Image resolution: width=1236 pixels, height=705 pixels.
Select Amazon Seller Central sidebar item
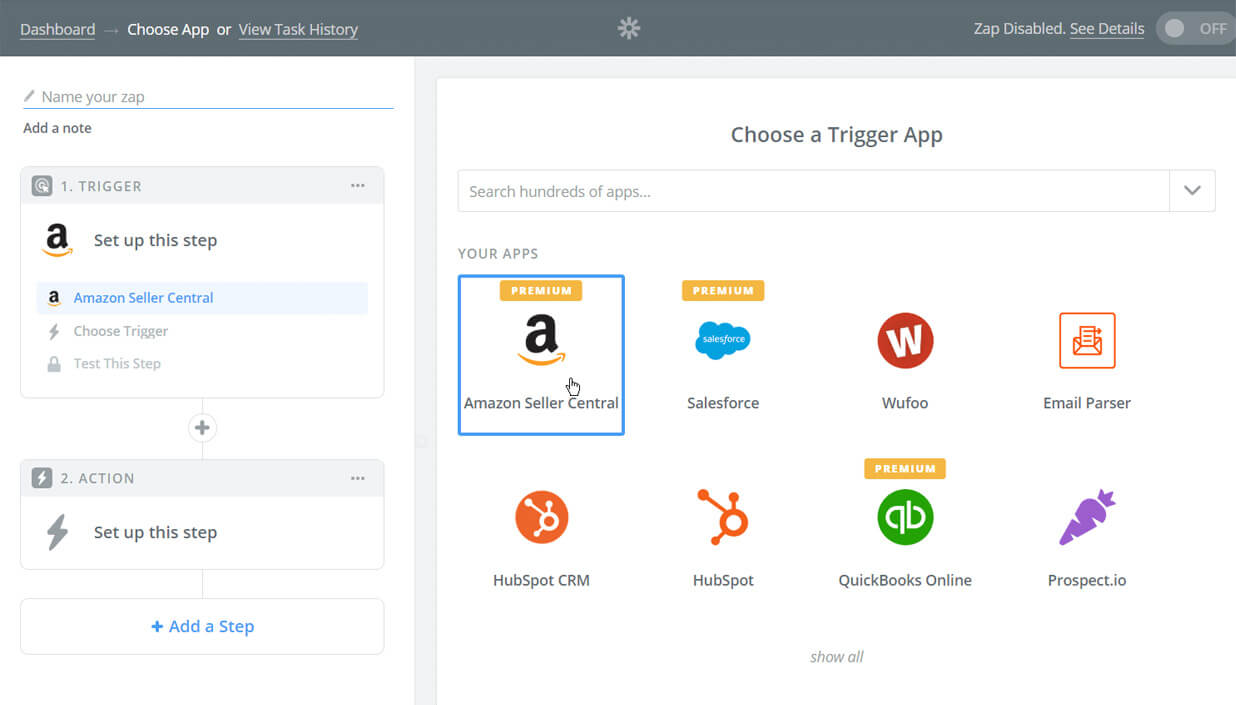coord(143,298)
